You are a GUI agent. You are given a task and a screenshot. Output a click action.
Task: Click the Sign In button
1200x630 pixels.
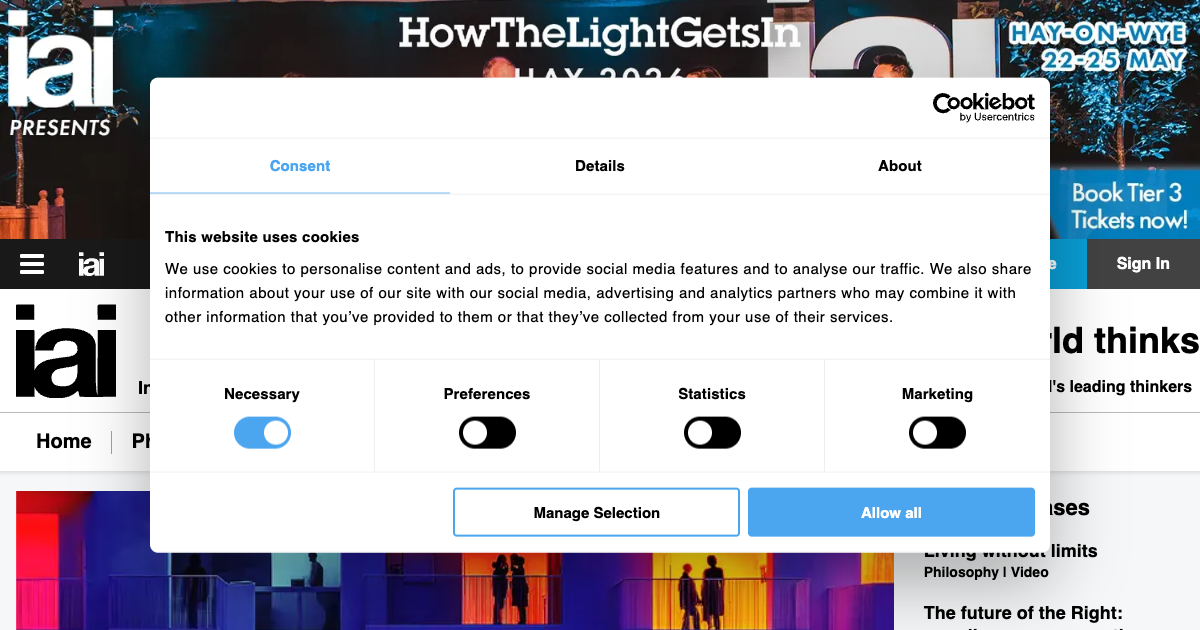1143,264
